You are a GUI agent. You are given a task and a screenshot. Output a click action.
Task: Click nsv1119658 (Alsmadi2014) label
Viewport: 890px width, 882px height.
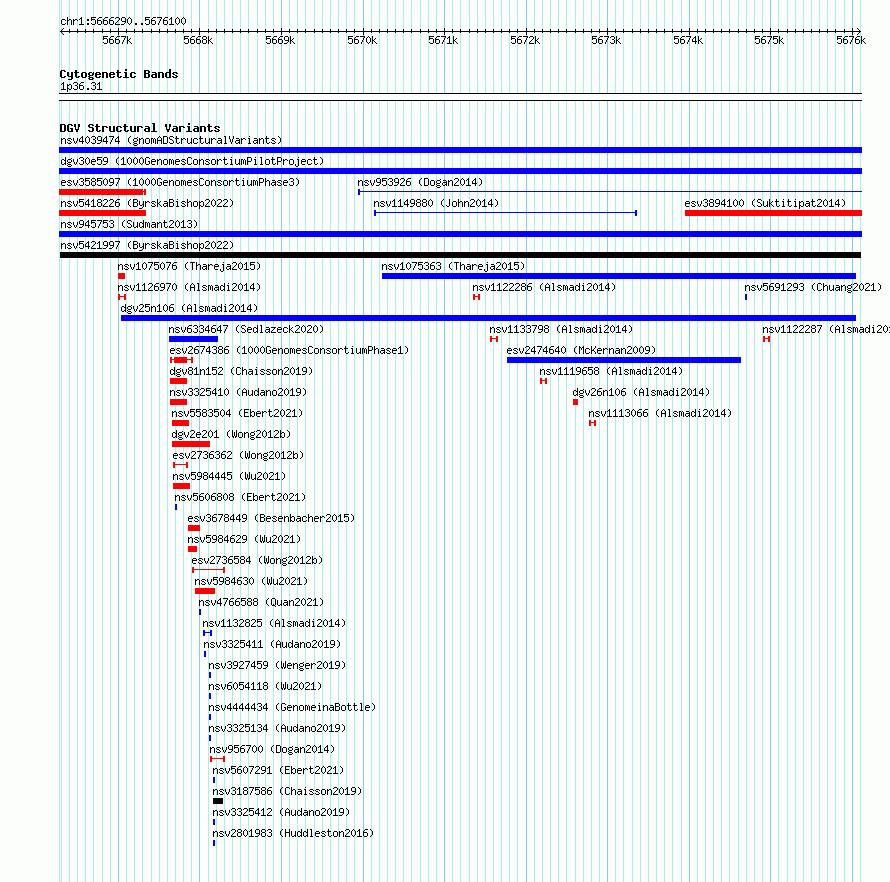pyautogui.click(x=611, y=371)
